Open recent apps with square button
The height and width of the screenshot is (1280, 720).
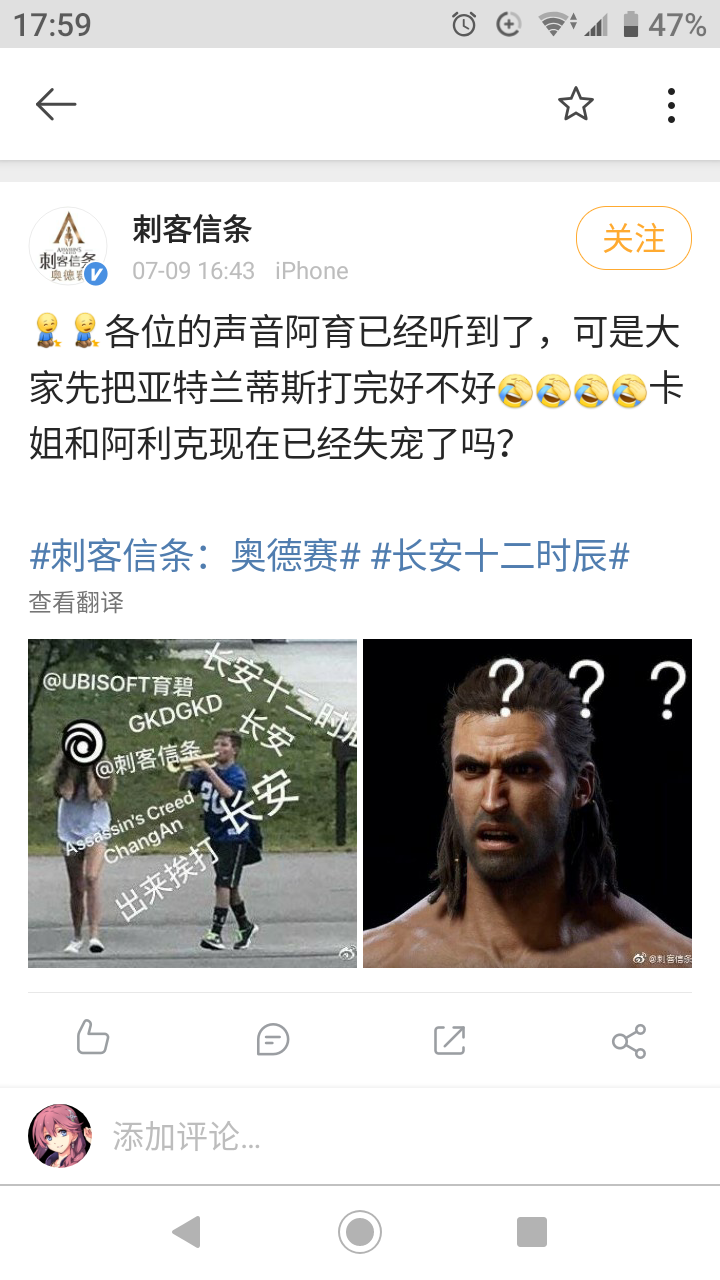[x=532, y=1231]
